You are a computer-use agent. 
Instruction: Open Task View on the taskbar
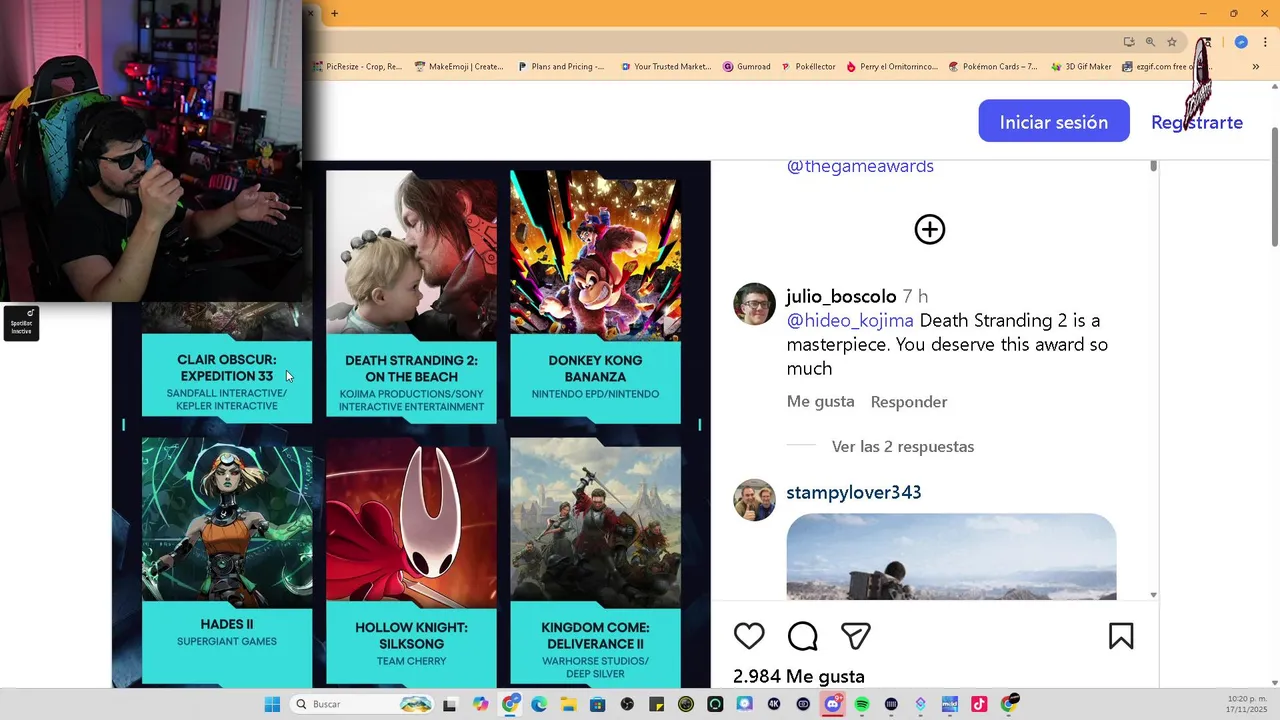(450, 704)
